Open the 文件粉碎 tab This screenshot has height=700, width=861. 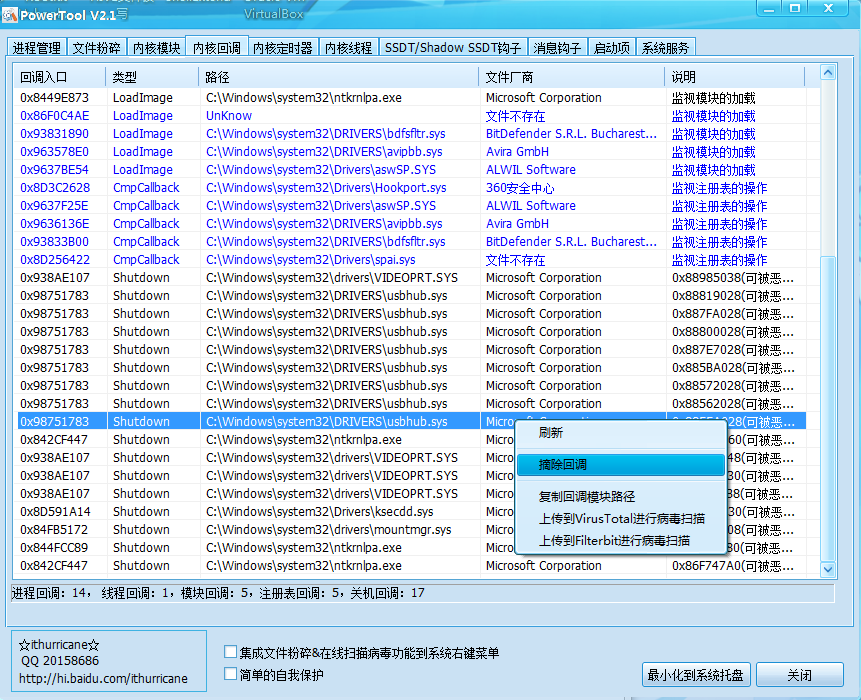tap(97, 48)
